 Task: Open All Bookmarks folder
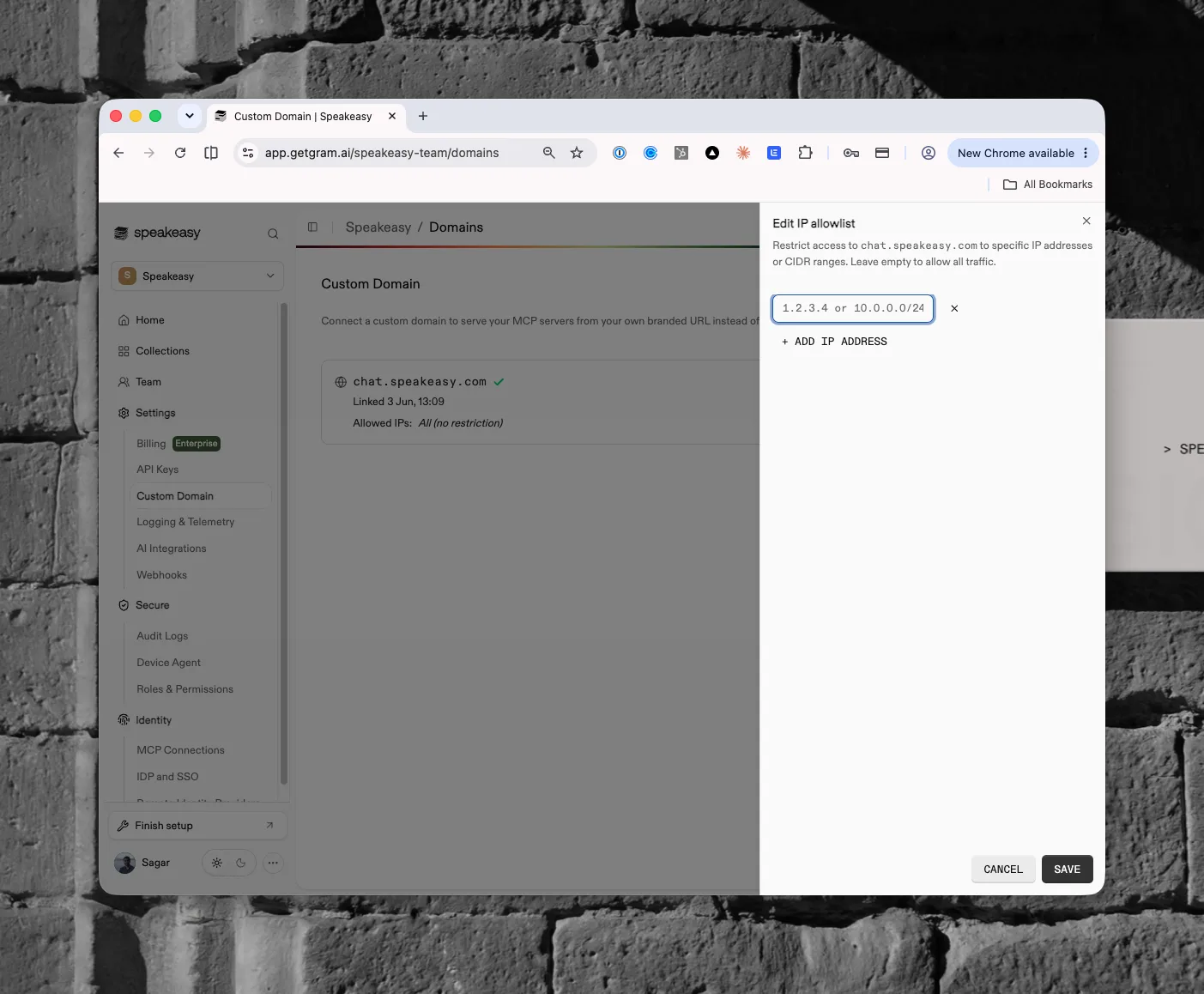pos(1048,185)
